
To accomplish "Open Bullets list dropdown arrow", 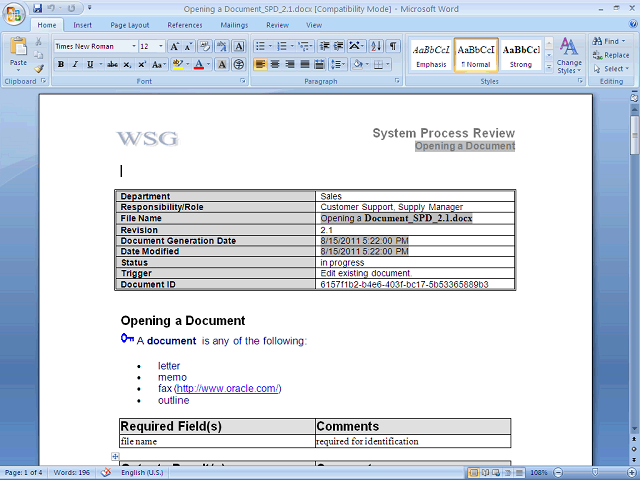I will point(270,47).
